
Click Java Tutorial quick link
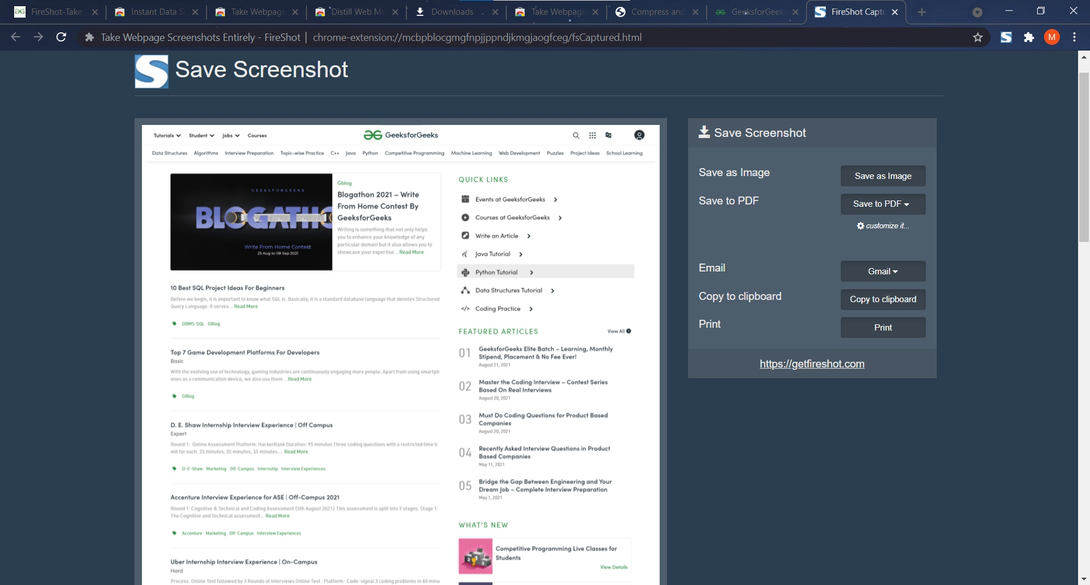click(x=492, y=254)
